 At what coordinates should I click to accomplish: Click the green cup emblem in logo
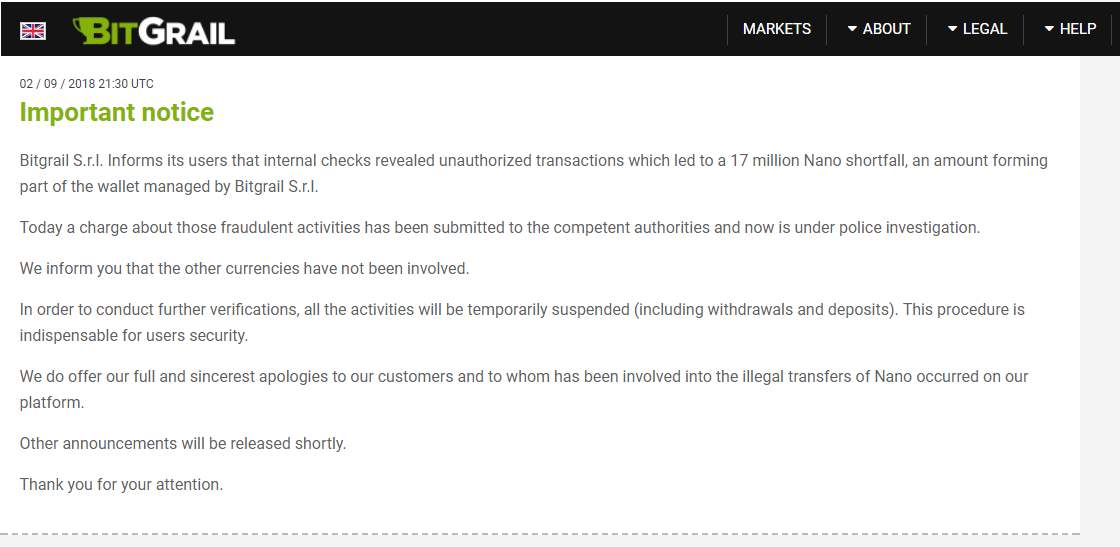(x=89, y=31)
